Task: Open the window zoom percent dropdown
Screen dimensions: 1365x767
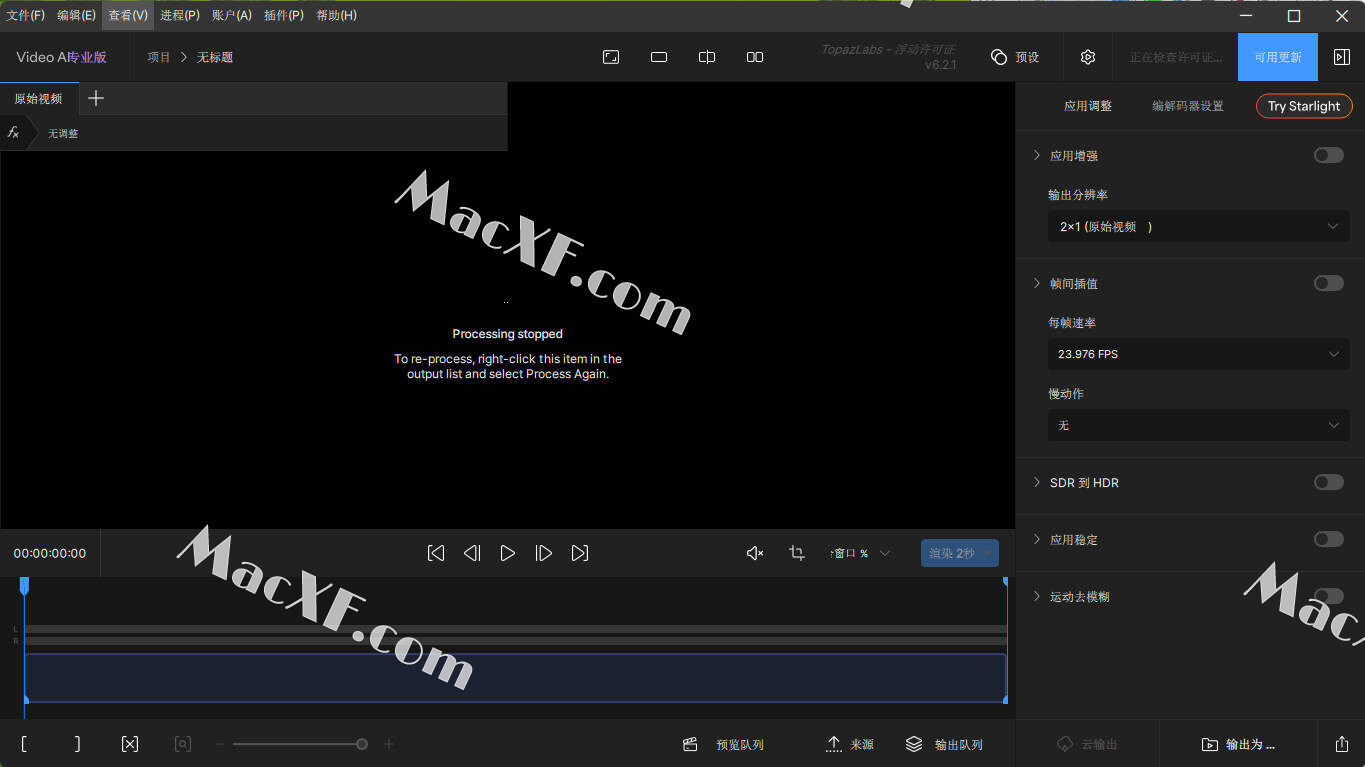Action: coord(859,553)
